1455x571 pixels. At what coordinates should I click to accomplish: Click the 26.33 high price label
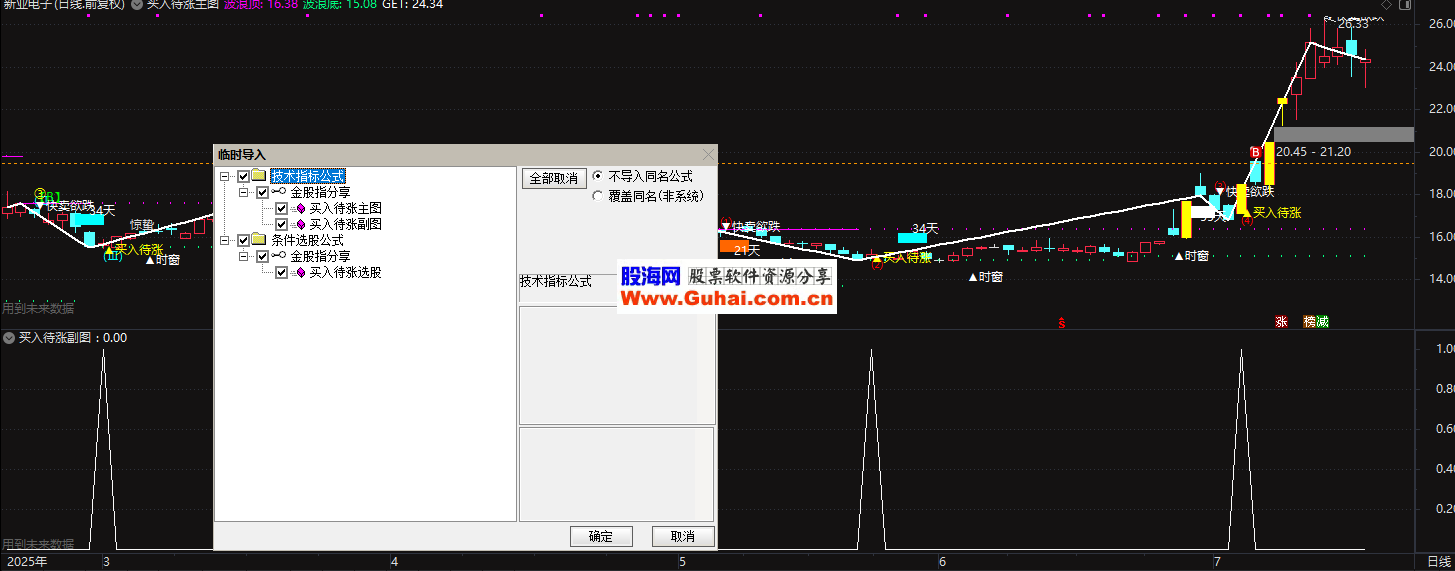click(x=1352, y=24)
